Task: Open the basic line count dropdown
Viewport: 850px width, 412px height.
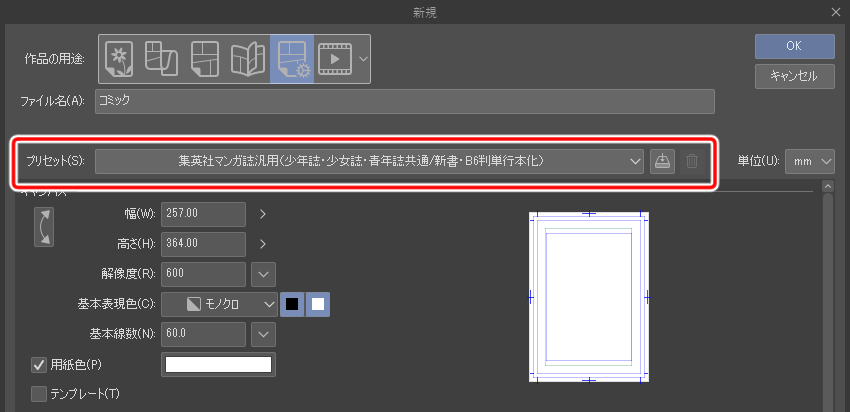Action: click(263, 334)
